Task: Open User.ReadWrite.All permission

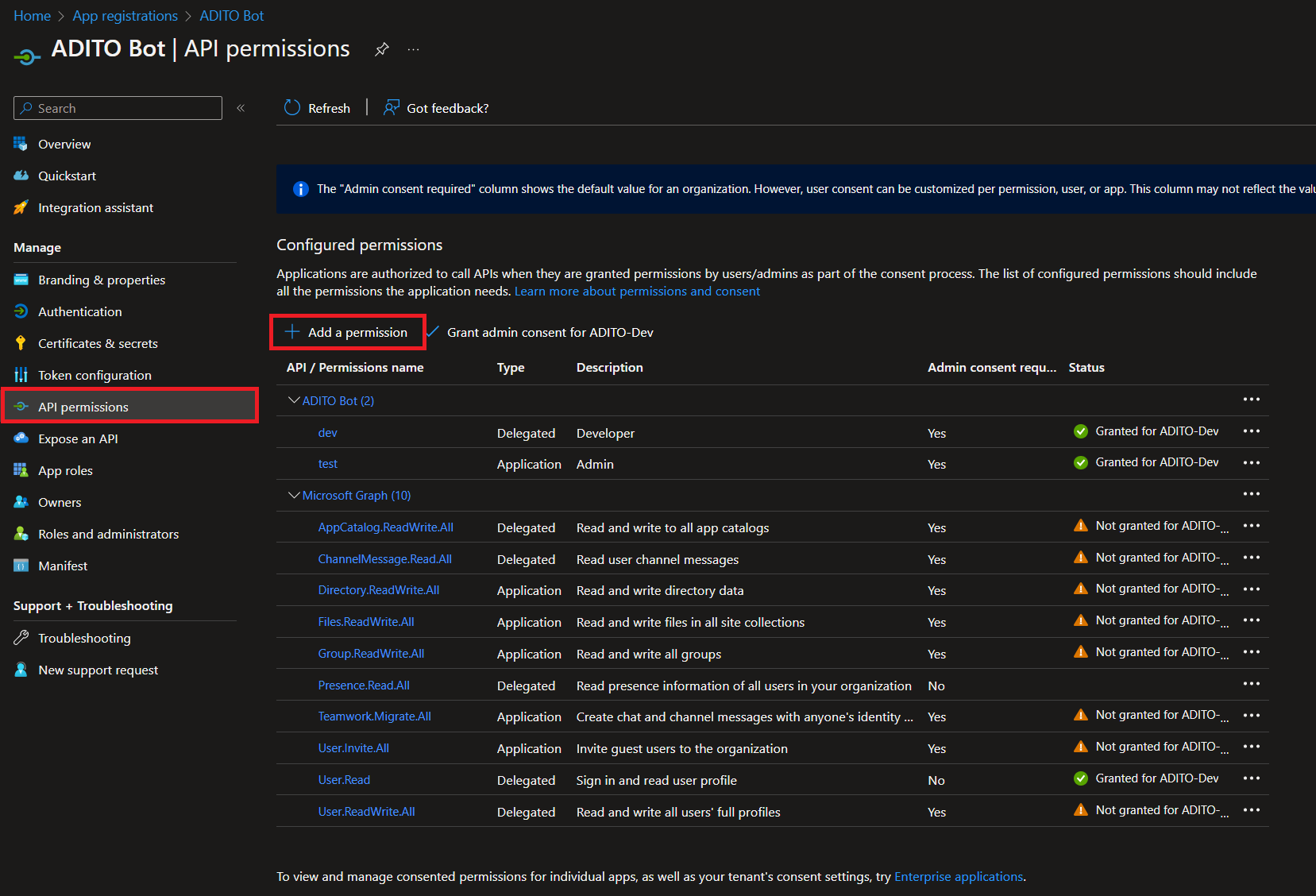Action: coord(366,812)
